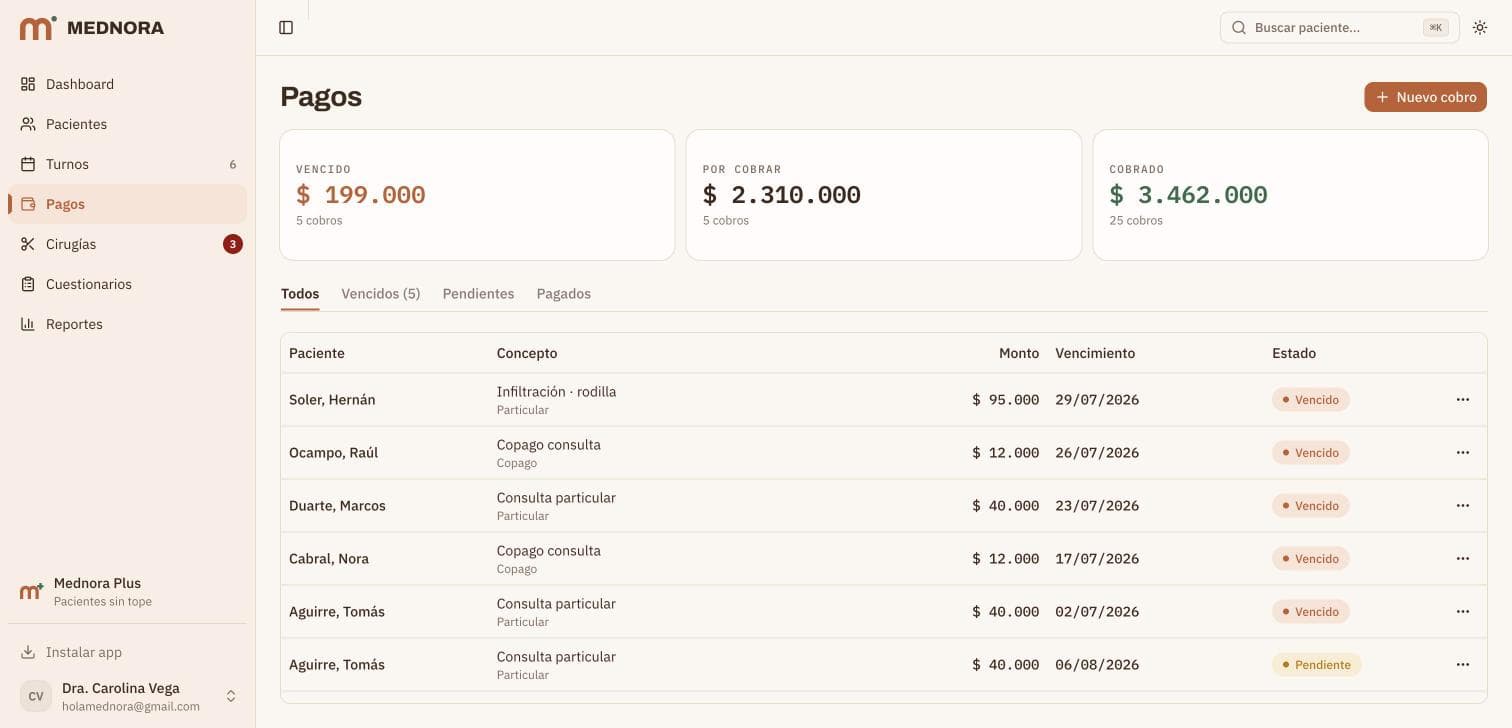Click the Monto column header
1512x728 pixels.
(1019, 353)
